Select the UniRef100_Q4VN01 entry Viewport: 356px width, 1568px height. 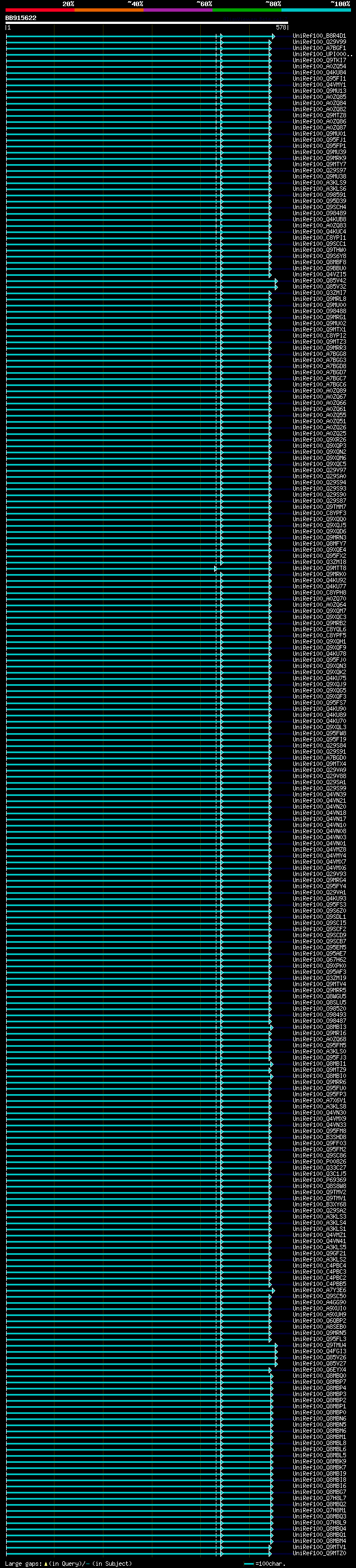coord(319,844)
